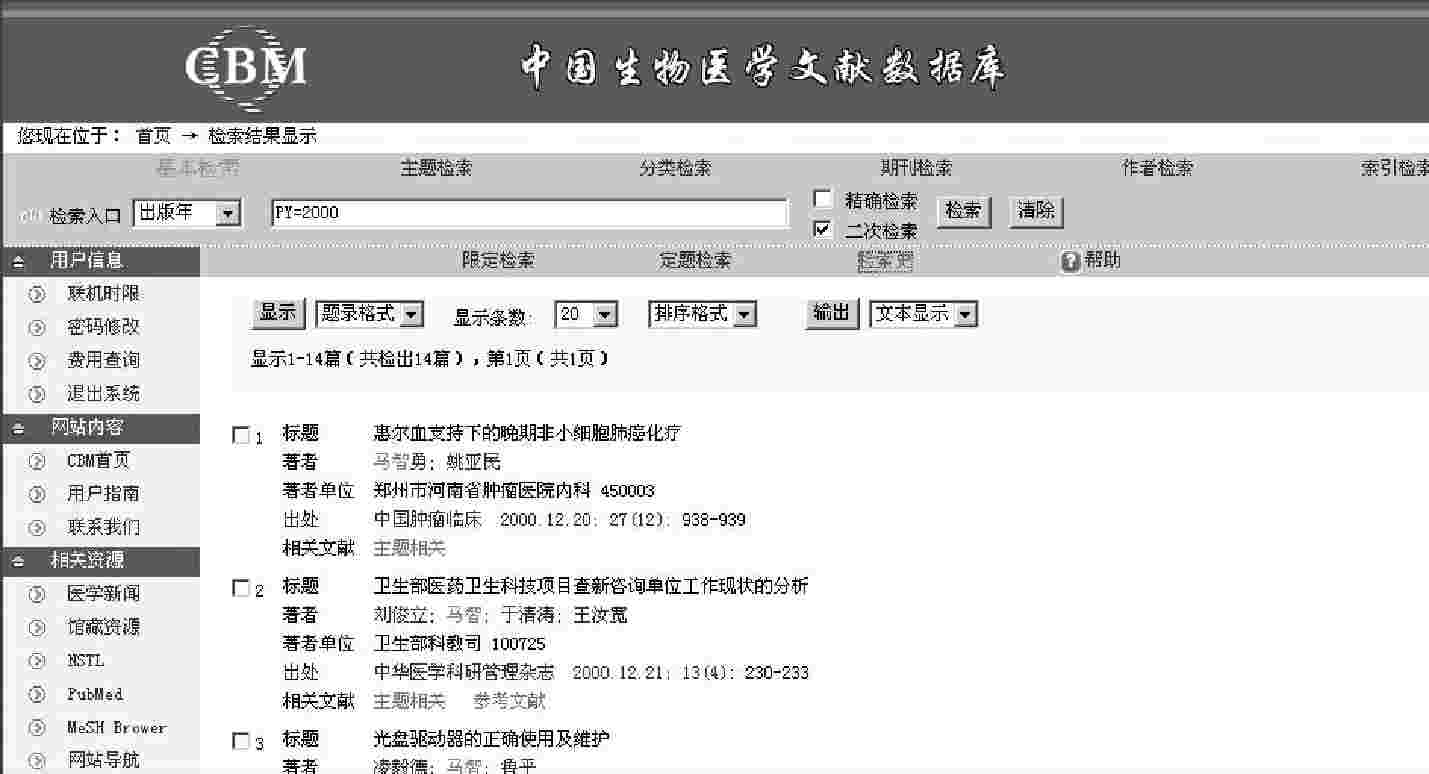Click the help question mark icon
Screen dimensions: 1429x774
pyautogui.click(x=1070, y=261)
